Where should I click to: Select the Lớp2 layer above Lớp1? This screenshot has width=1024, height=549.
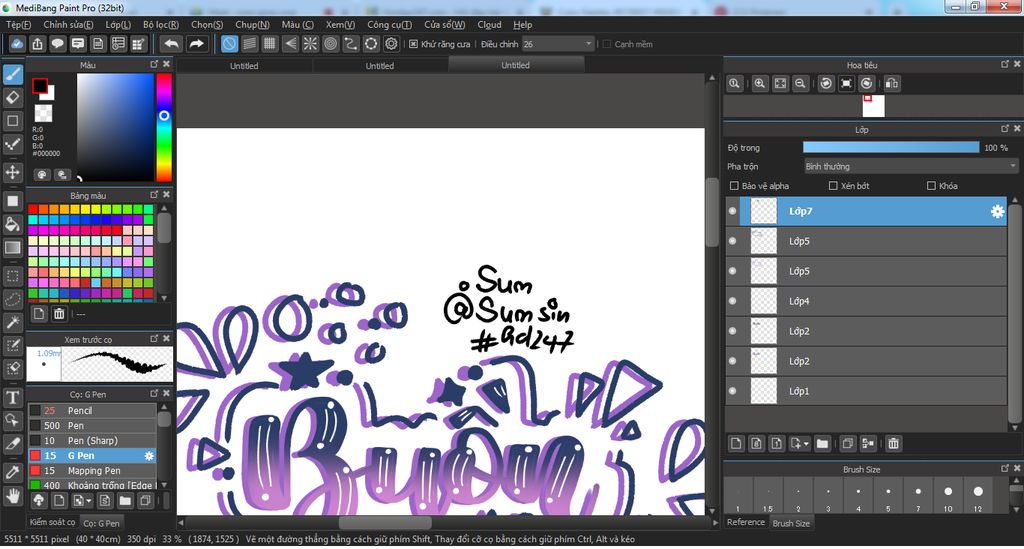(866, 361)
